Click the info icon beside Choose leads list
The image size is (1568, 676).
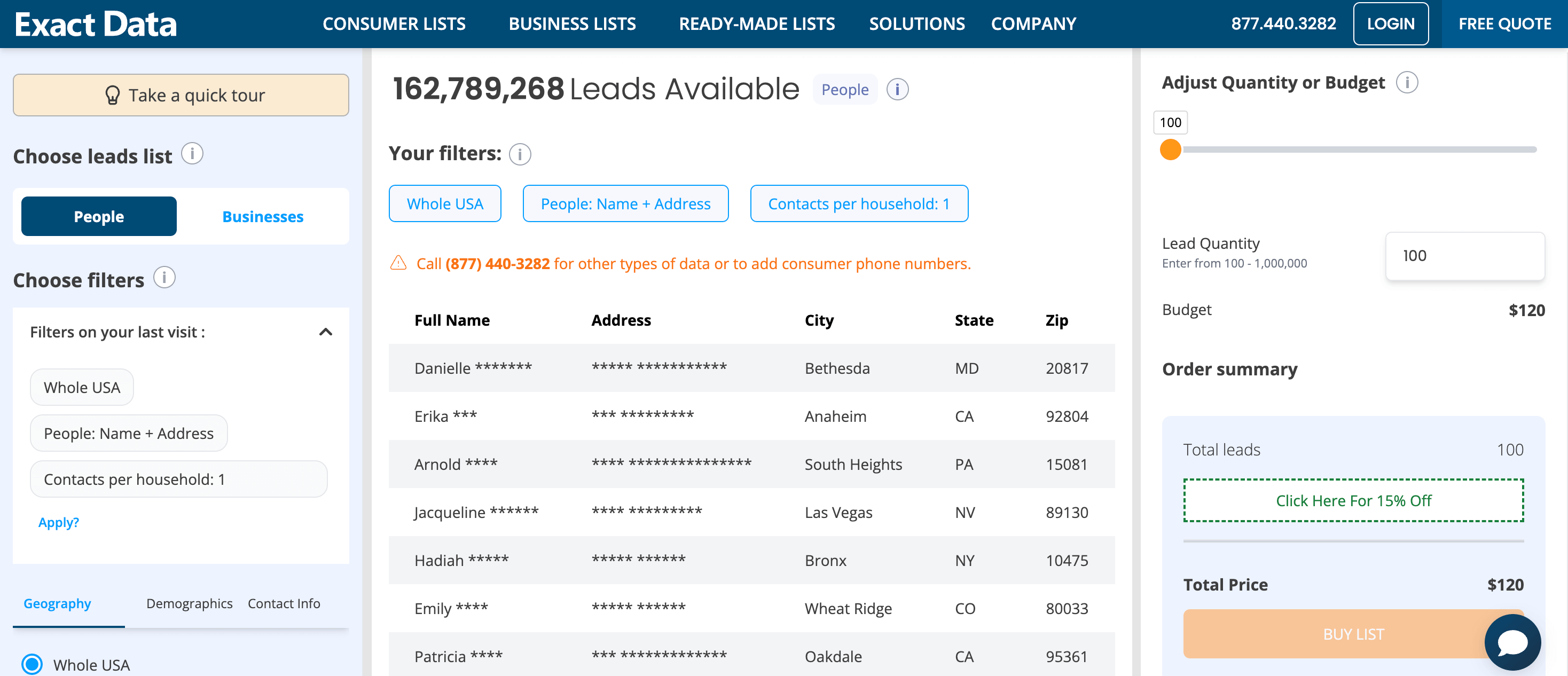coord(192,154)
